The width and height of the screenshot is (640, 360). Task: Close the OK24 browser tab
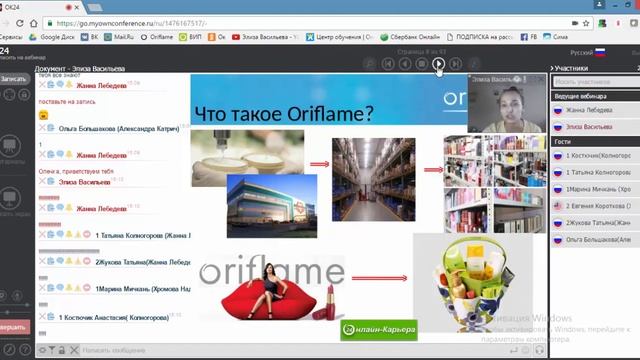(77, 7)
